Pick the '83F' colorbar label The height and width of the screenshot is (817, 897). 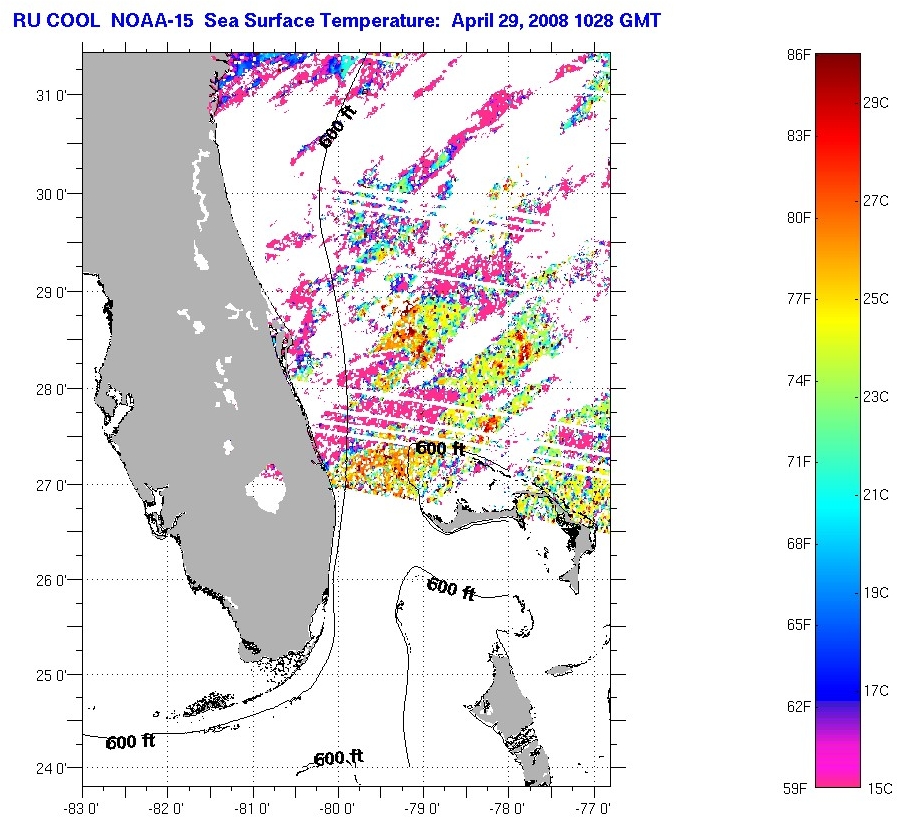(x=799, y=136)
